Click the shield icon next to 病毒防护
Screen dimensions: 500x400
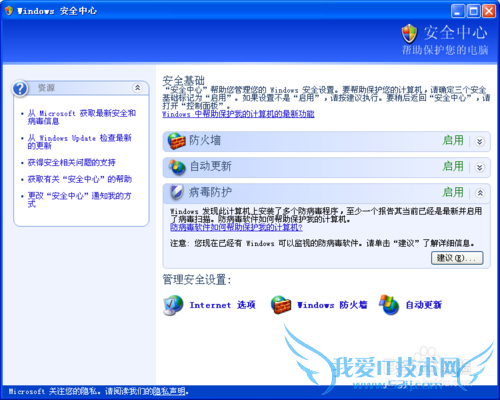tap(177, 192)
